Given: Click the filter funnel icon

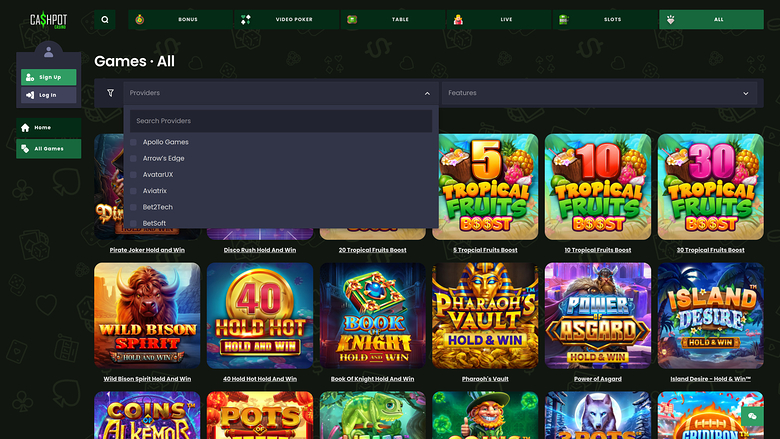Looking at the screenshot, I should point(110,93).
